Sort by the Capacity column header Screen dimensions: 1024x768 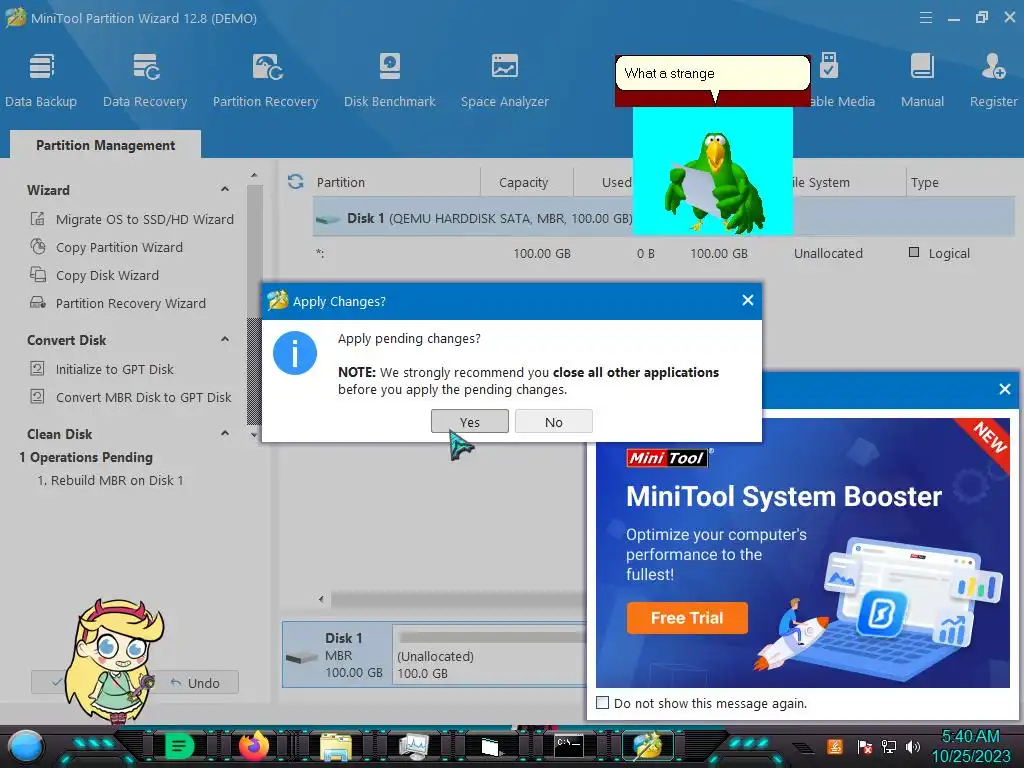(x=523, y=182)
